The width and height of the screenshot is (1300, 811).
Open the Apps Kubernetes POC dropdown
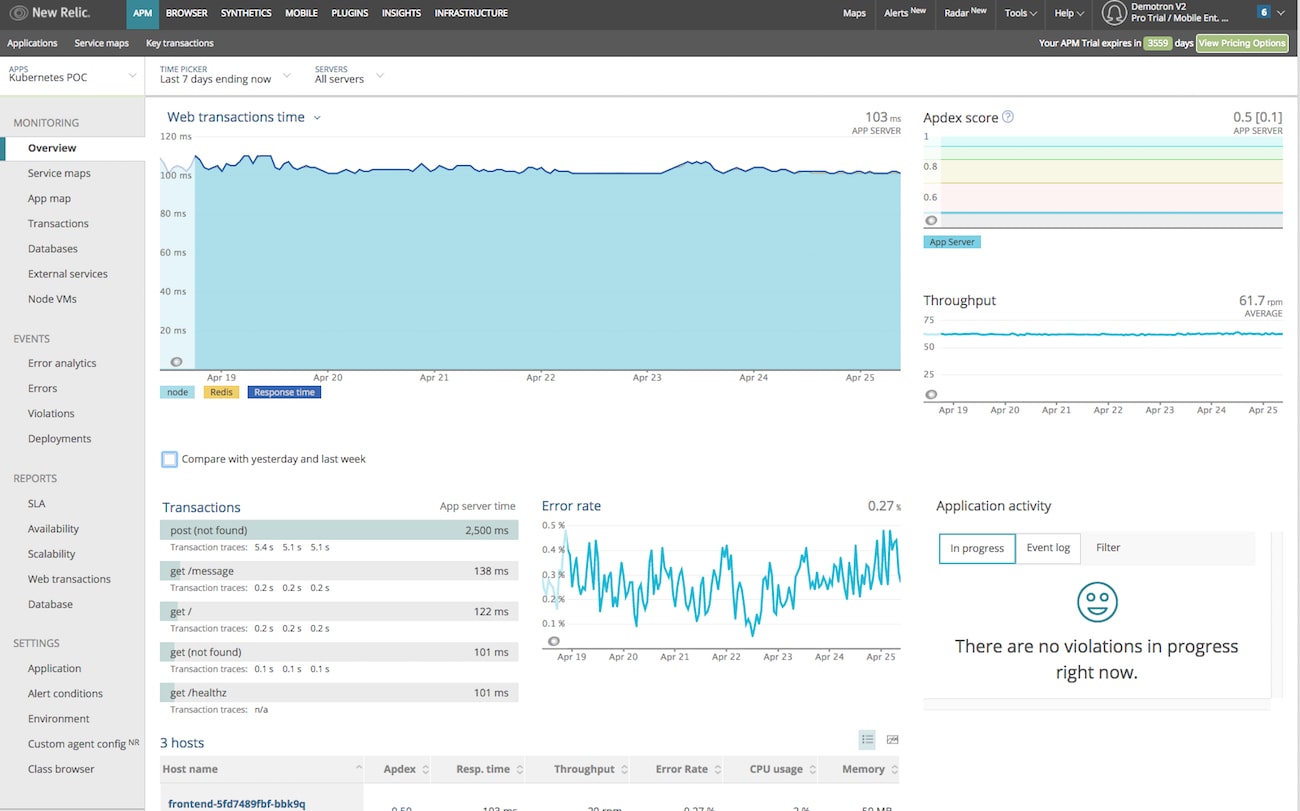pos(72,75)
